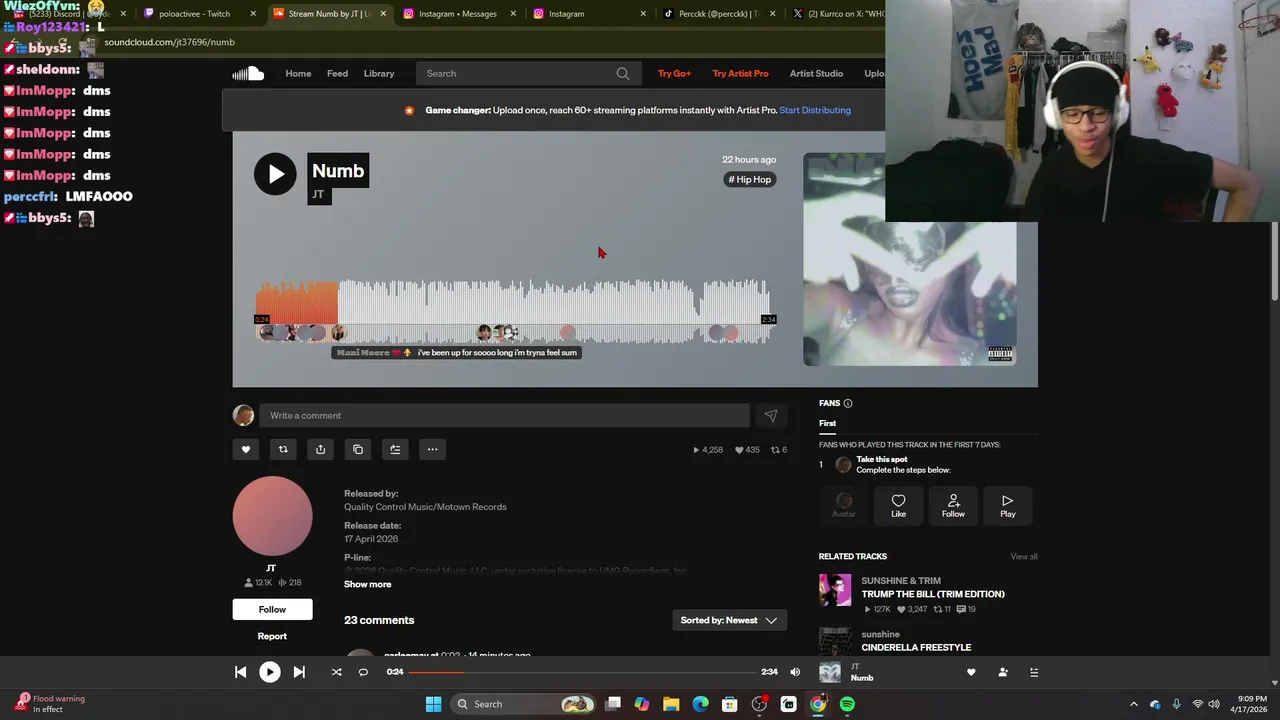The image size is (1280, 720).
Task: View all related tracks
Action: point(1024,556)
